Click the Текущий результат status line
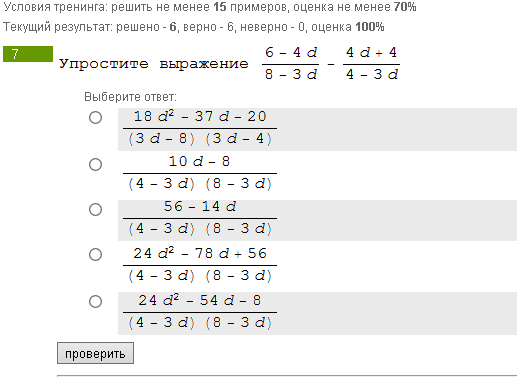 tap(194, 27)
